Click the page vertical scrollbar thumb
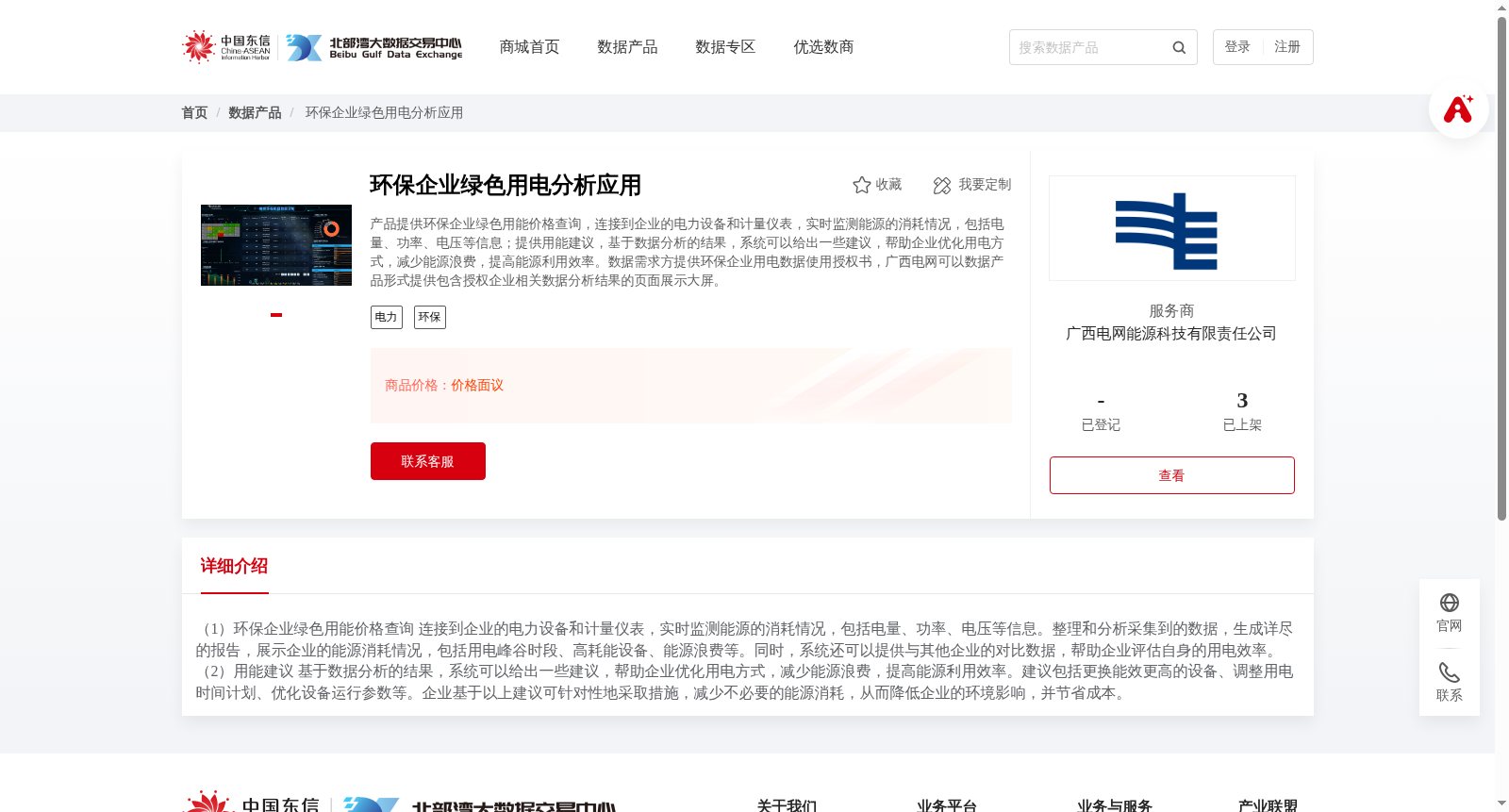Image resolution: width=1509 pixels, height=812 pixels. [1501, 269]
